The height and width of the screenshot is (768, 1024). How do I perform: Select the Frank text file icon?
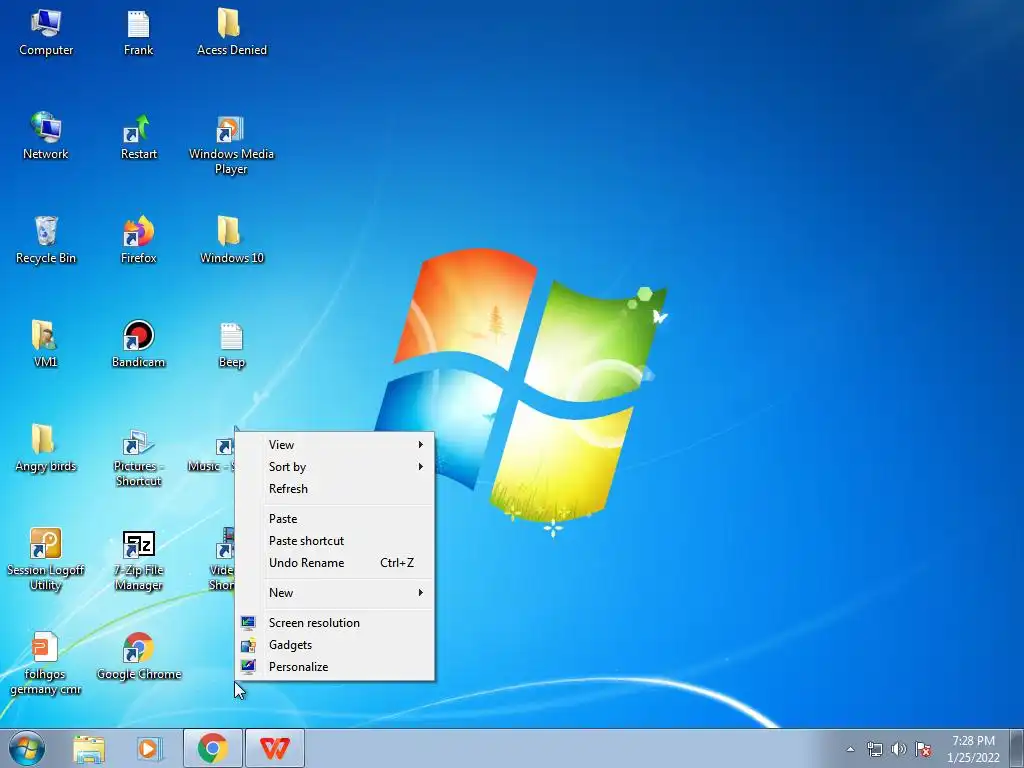[138, 33]
